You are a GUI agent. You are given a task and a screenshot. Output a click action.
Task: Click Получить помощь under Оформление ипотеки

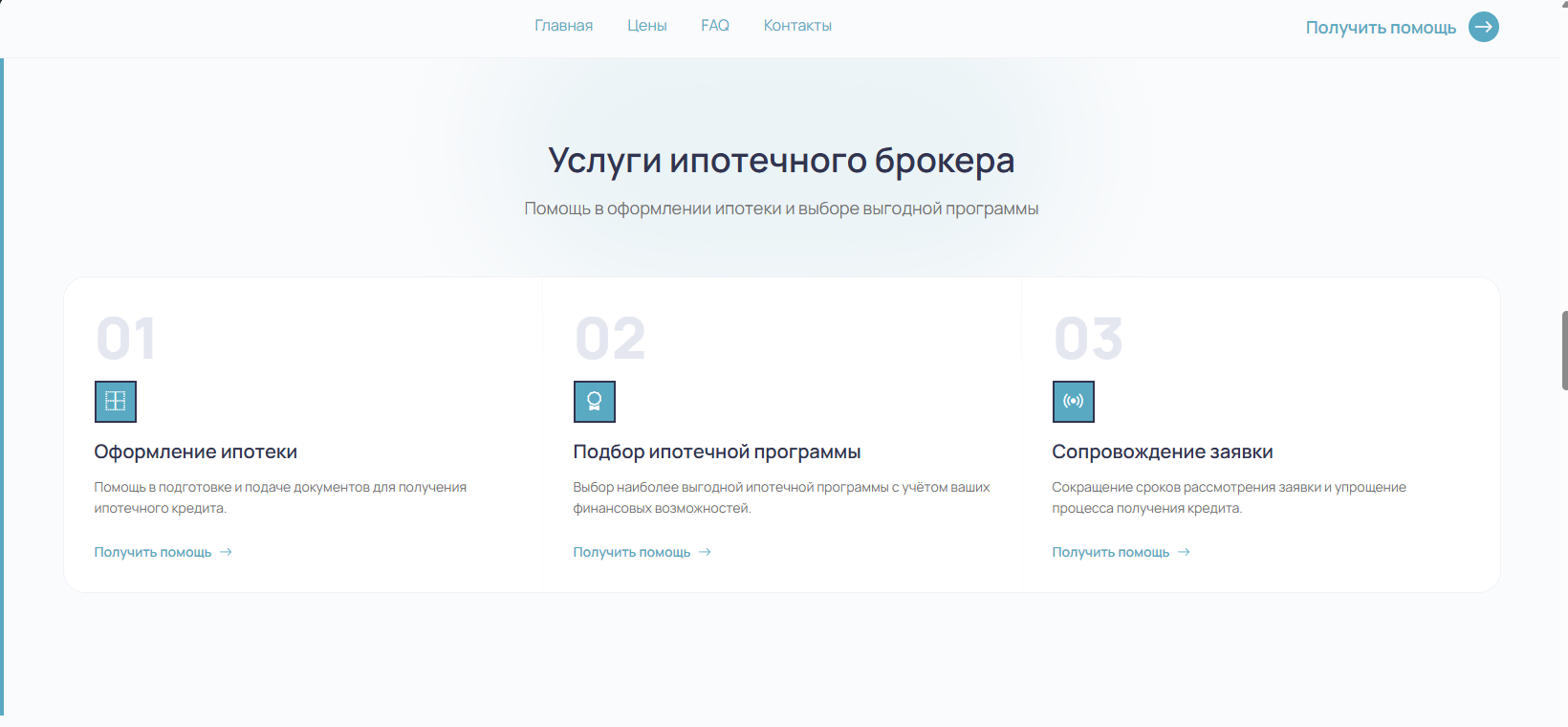coord(153,552)
